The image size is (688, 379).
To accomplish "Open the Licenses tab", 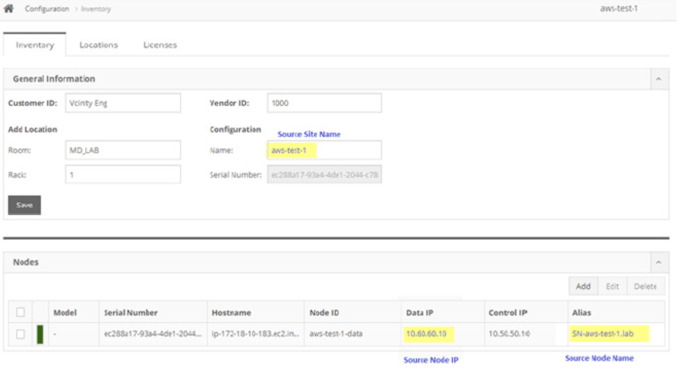I will (160, 45).
